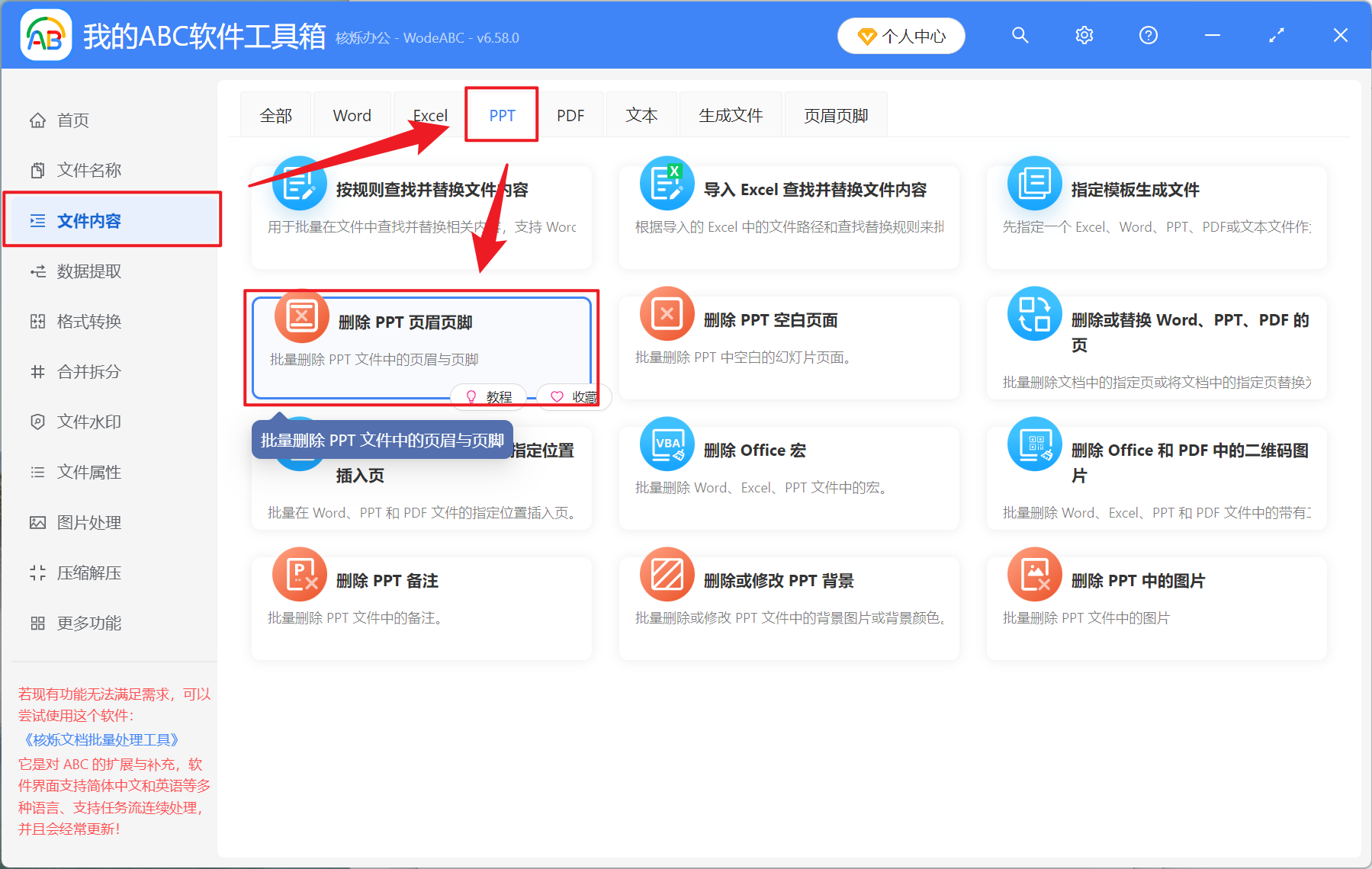Click the search magnifier icon in title bar

coord(1020,35)
